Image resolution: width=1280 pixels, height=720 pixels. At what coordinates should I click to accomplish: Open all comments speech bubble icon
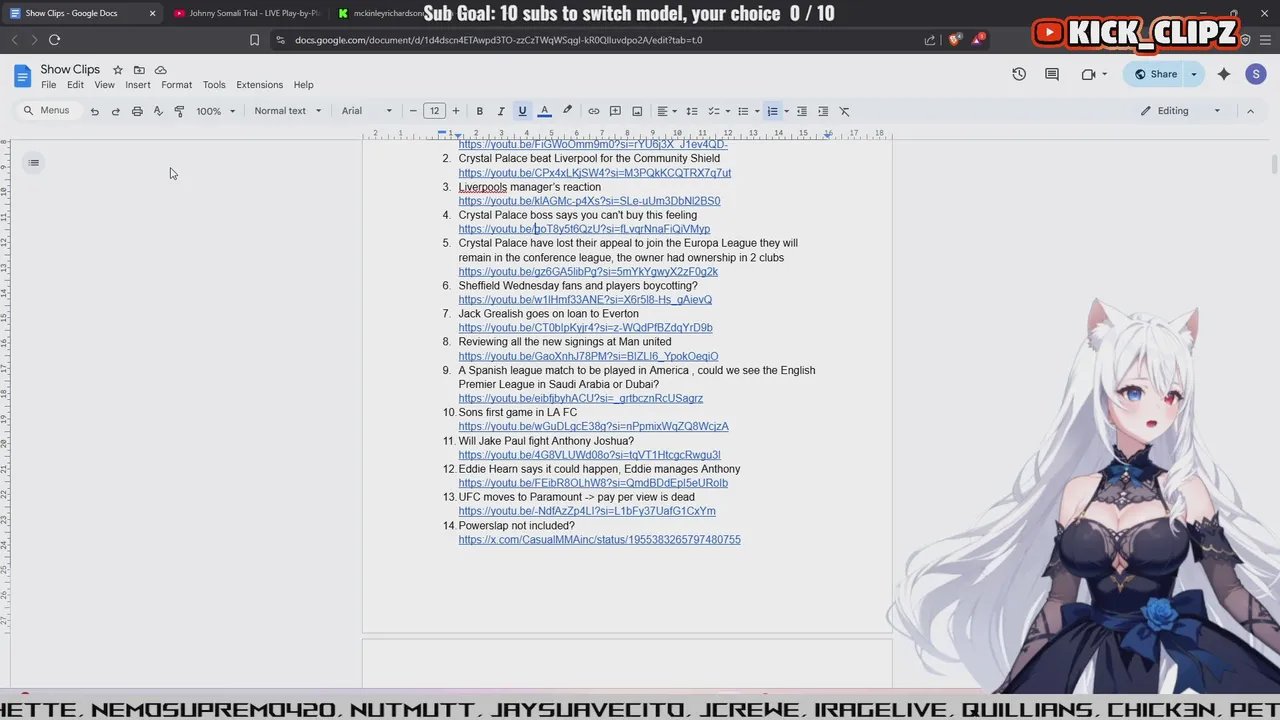pyautogui.click(x=1052, y=74)
